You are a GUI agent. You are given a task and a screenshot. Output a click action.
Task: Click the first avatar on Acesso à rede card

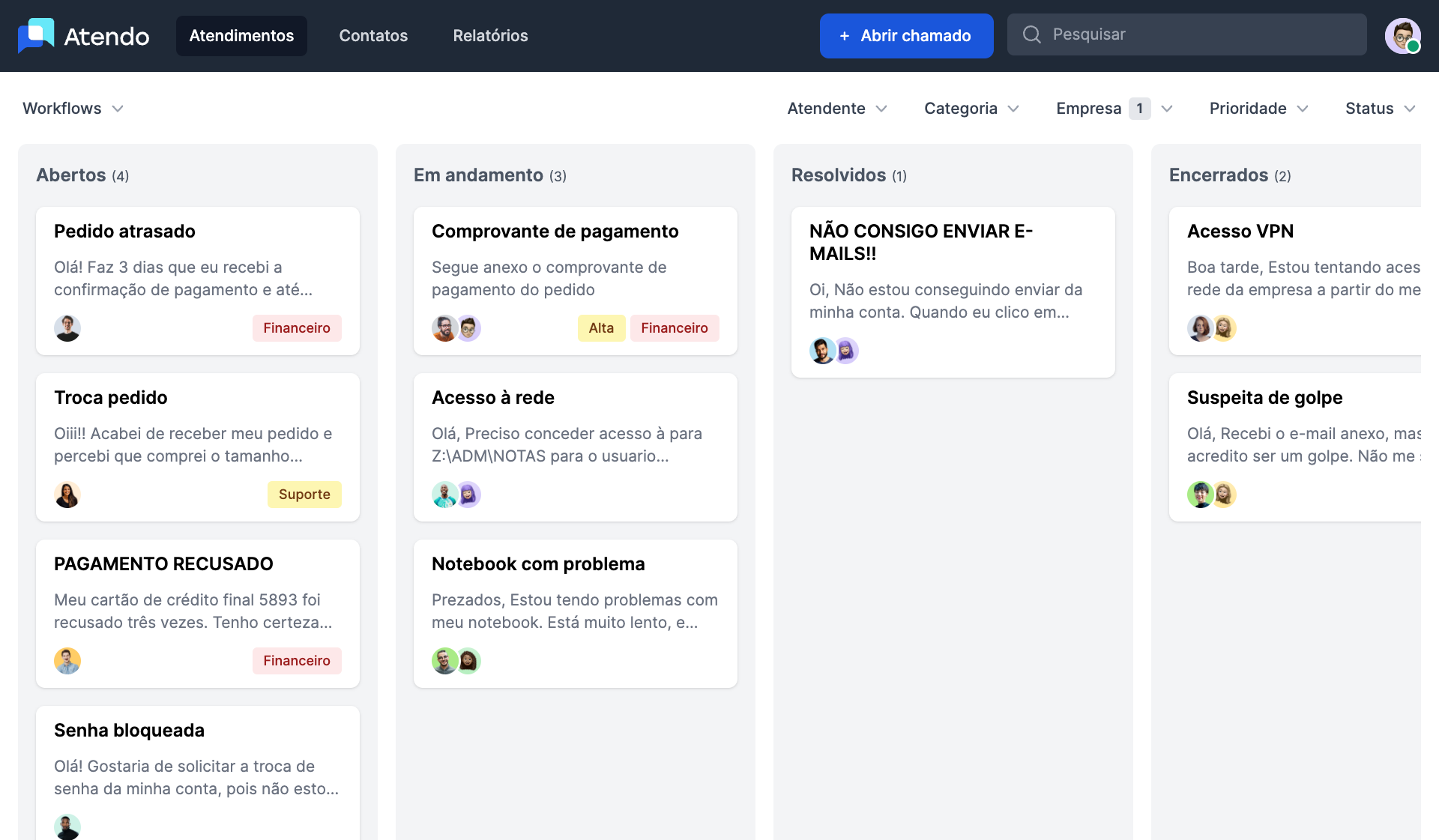coord(444,495)
